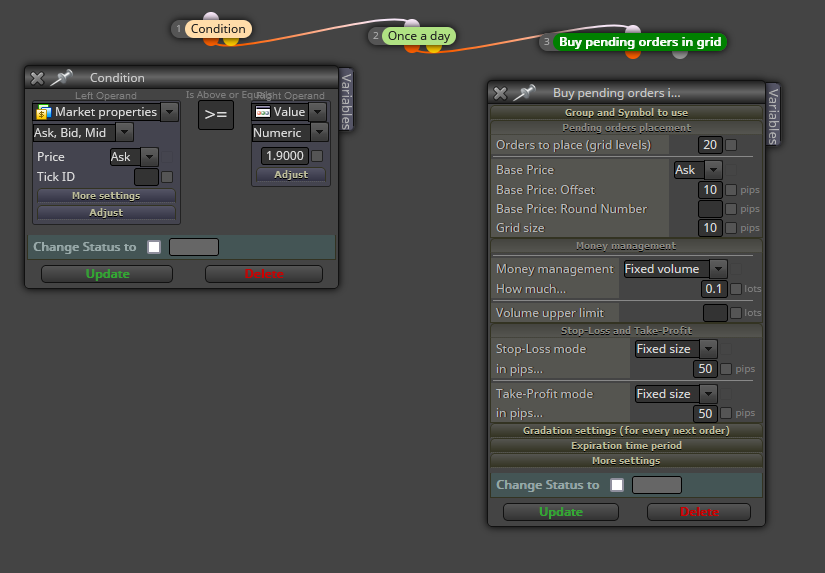
Task: Click the orange output of Condition node
Action: pos(211,41)
